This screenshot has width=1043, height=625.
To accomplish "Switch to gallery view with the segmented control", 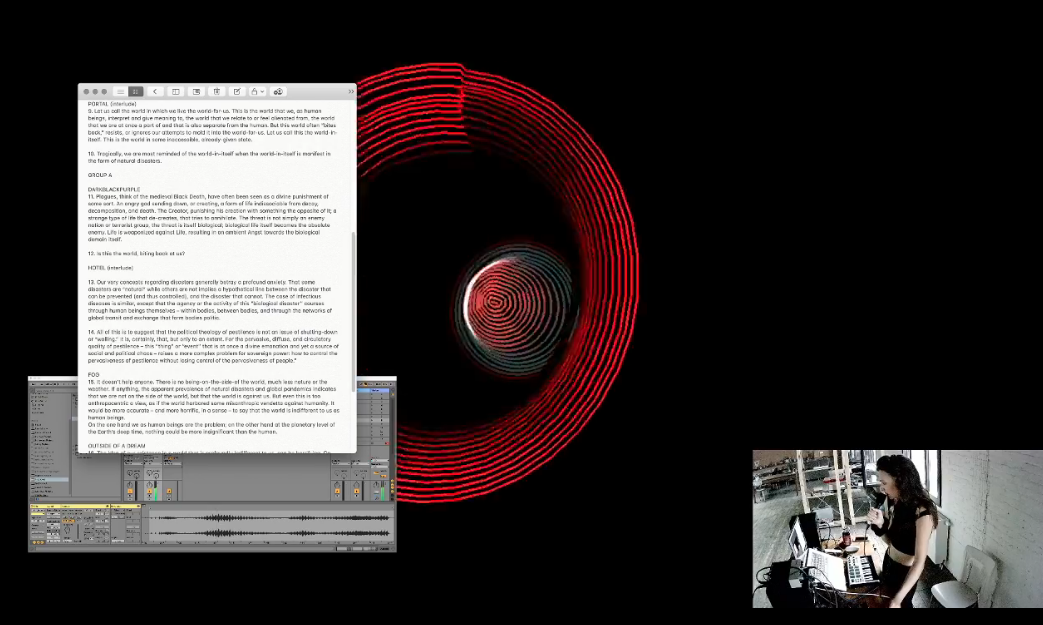I will tap(137, 90).
